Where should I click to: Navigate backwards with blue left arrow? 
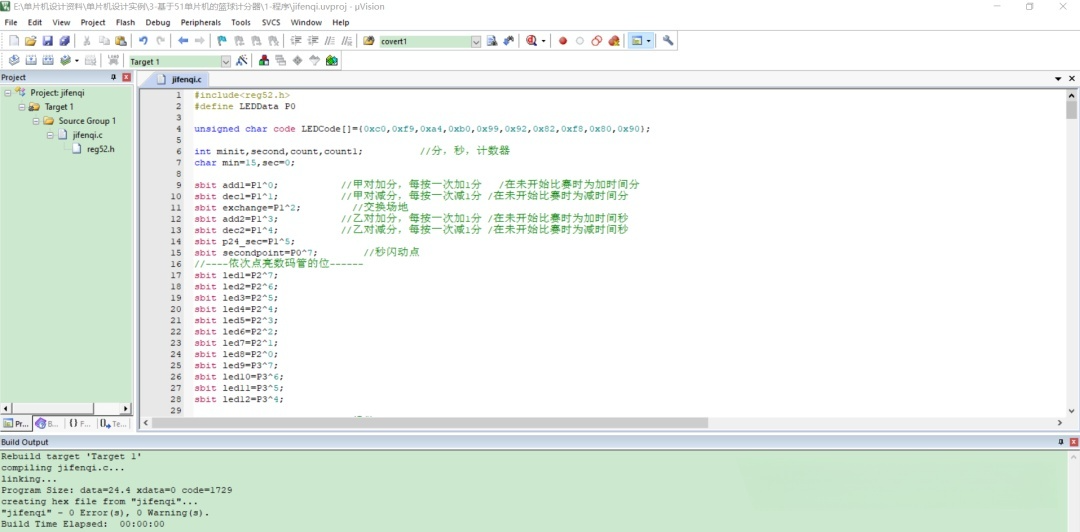[x=183, y=41]
